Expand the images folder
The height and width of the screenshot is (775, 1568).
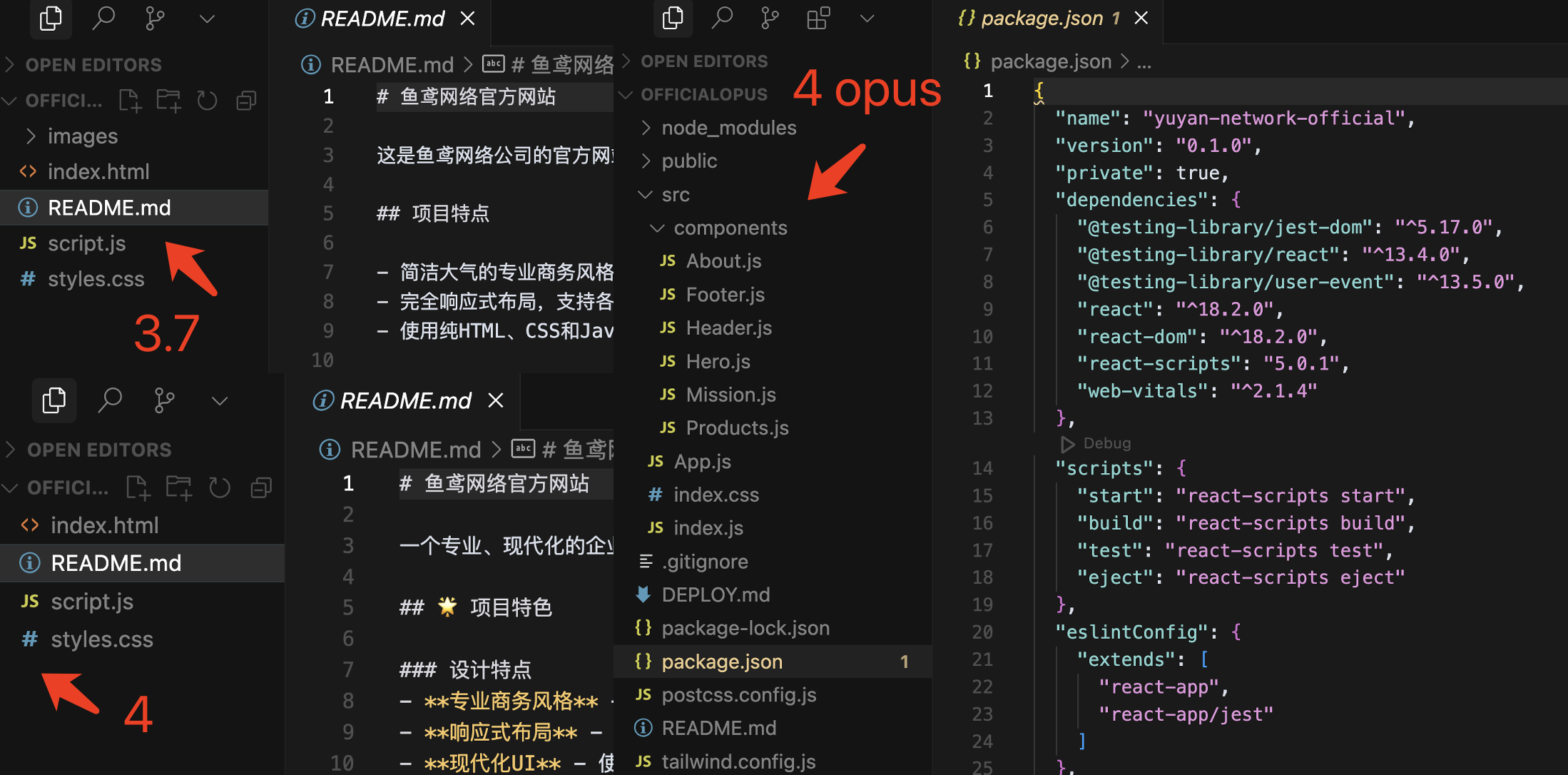point(82,136)
